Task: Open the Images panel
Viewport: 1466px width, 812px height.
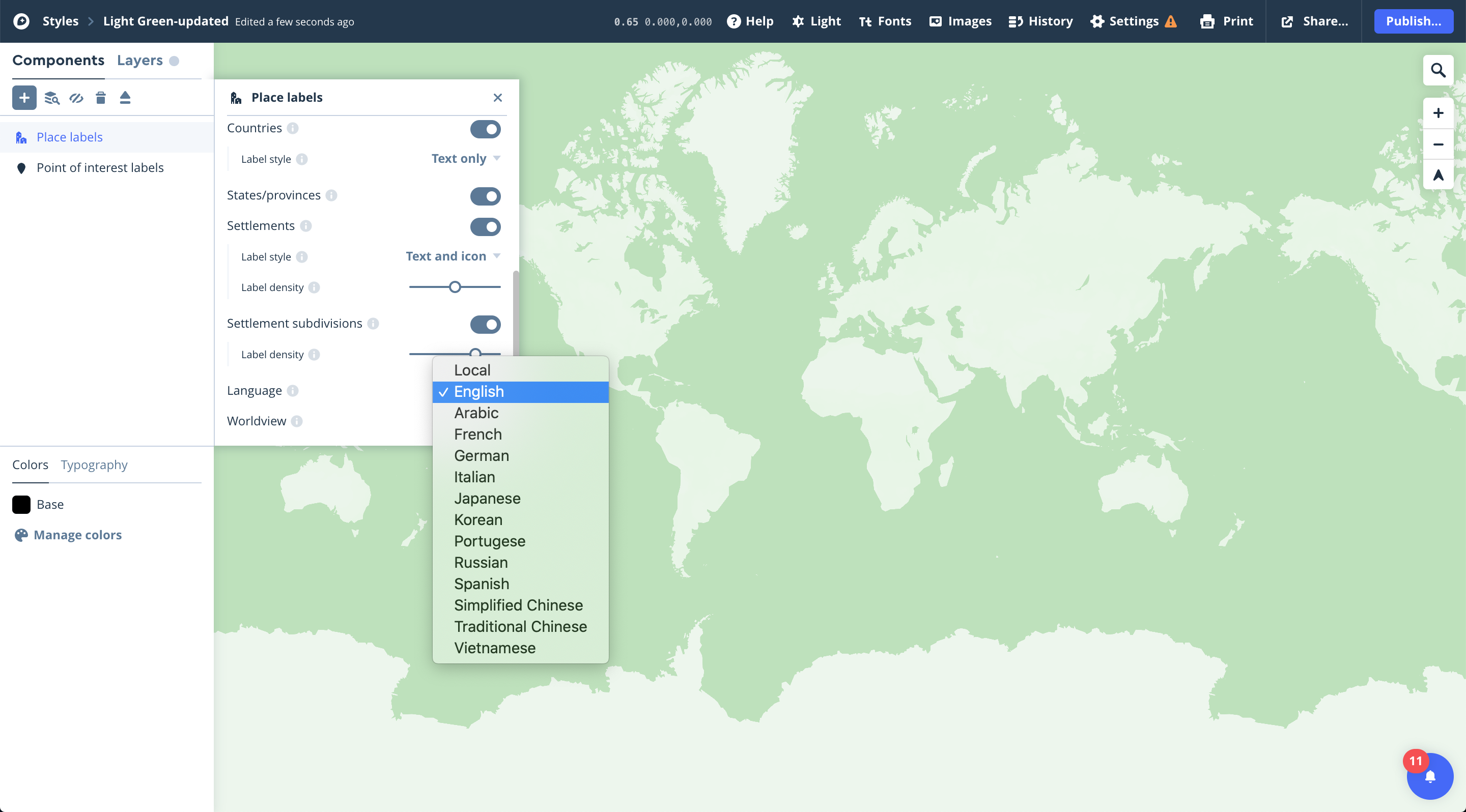Action: coord(960,21)
